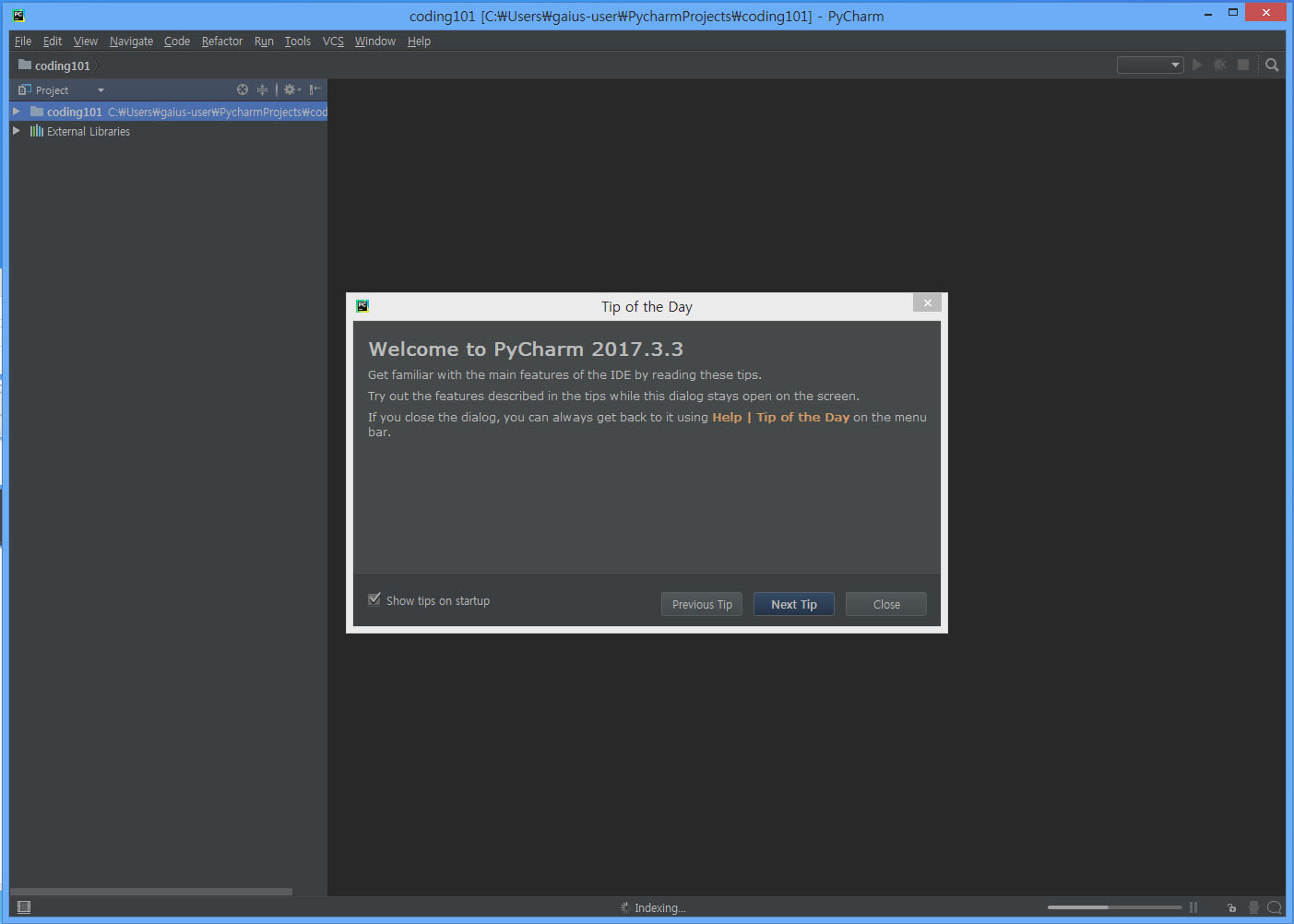The height and width of the screenshot is (924, 1294).
Task: Click the read-only lock icon in status bar
Action: (1231, 907)
